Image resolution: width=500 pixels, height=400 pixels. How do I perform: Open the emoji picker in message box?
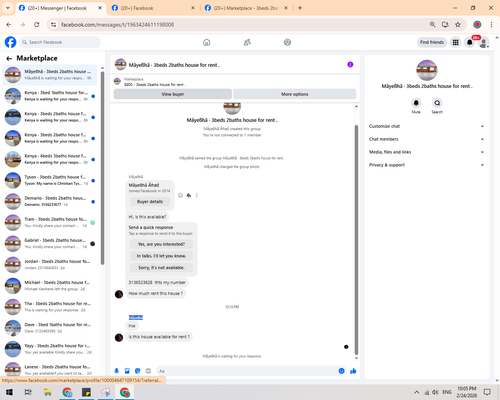[x=341, y=371]
